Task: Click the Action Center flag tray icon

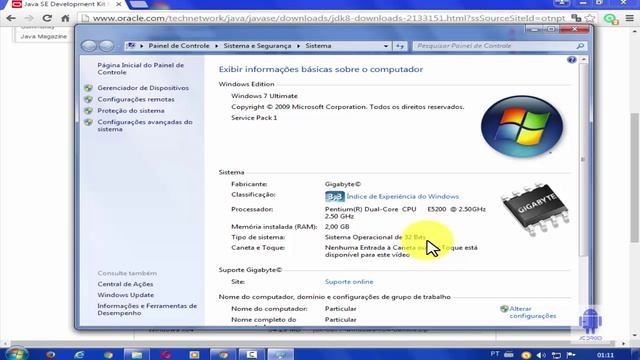Action: pos(571,355)
